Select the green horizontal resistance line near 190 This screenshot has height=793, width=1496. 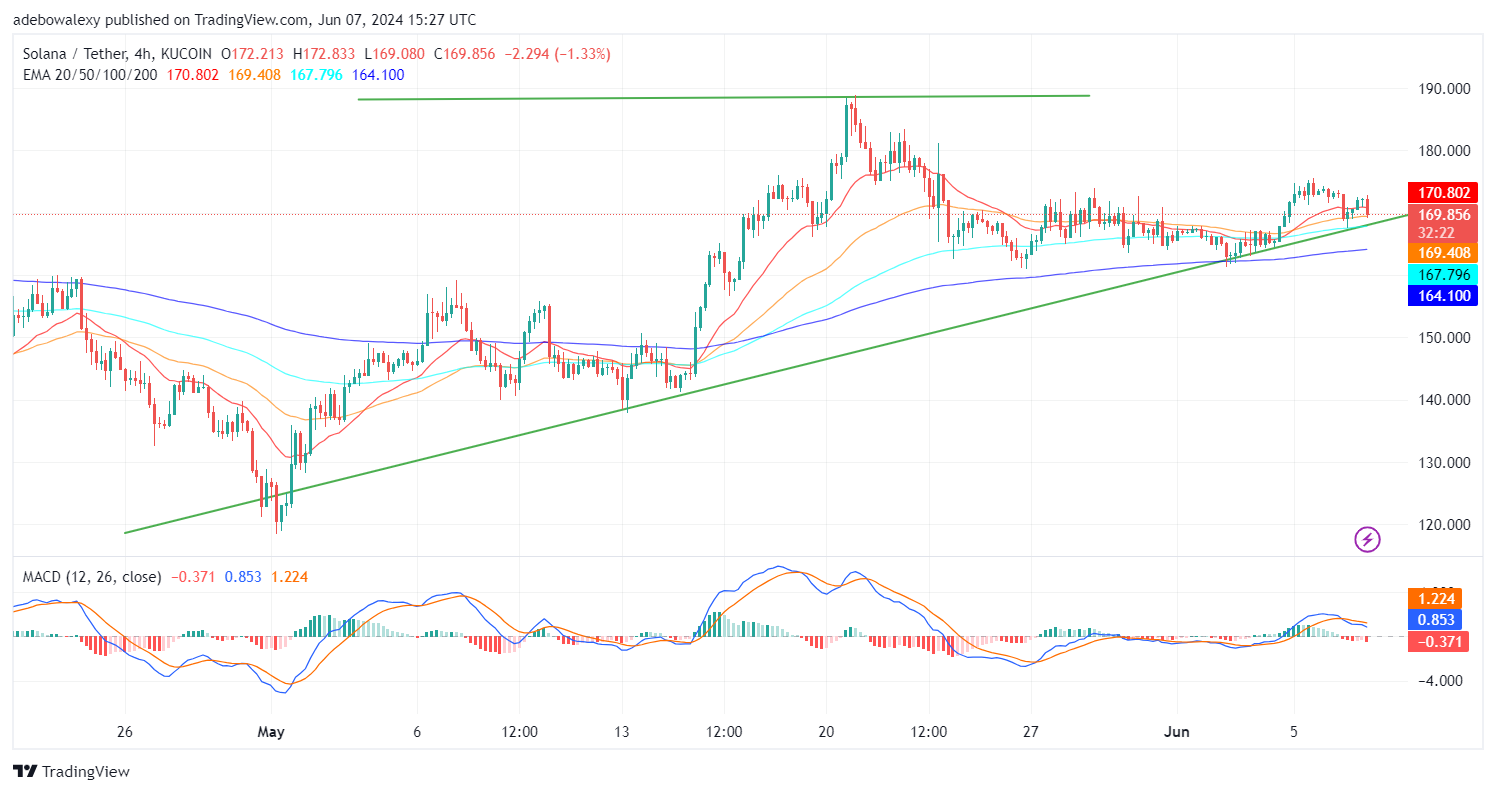(x=723, y=97)
